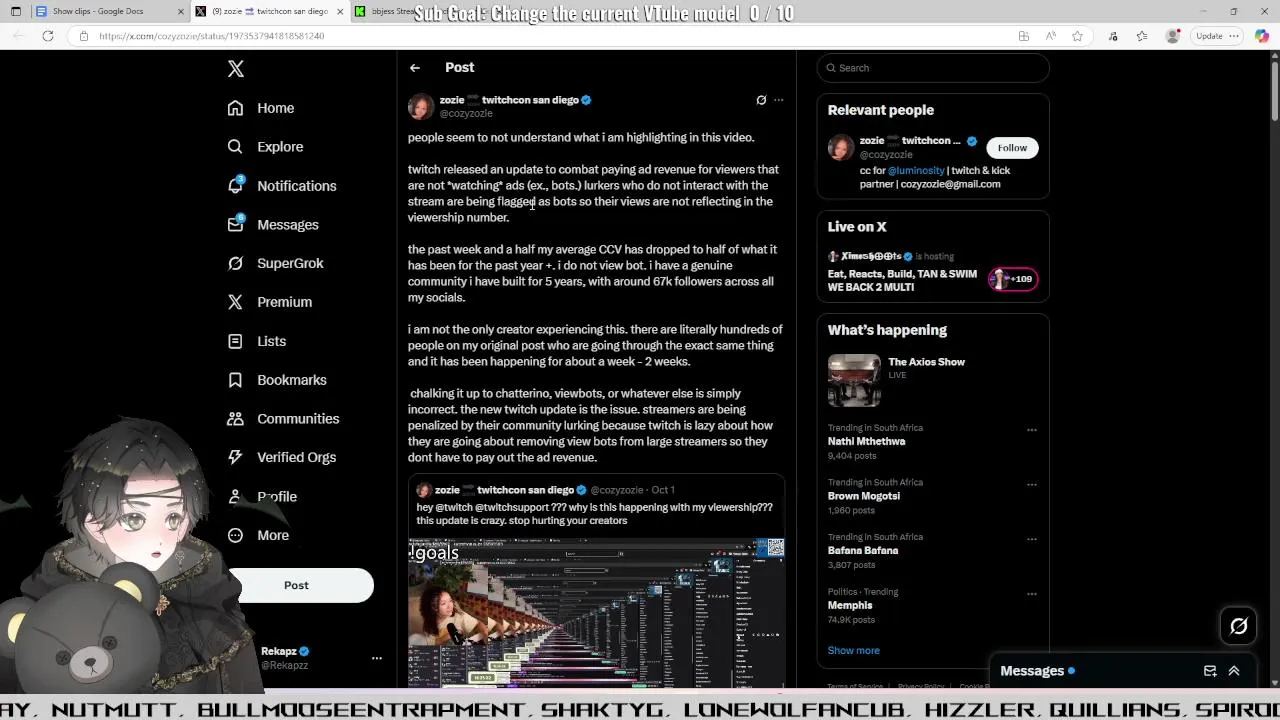1280x720 pixels.
Task: Open the Brown Mogotsi trending topic
Action: tap(863, 496)
